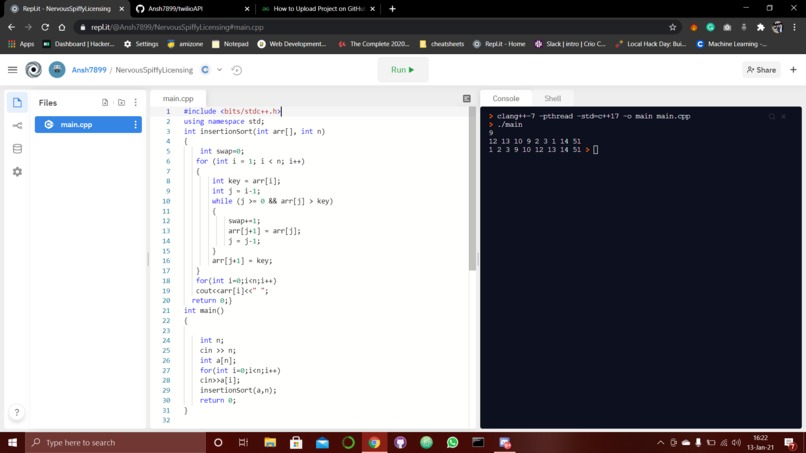Open the Apps bookmark
The image size is (806, 453).
click(21, 44)
